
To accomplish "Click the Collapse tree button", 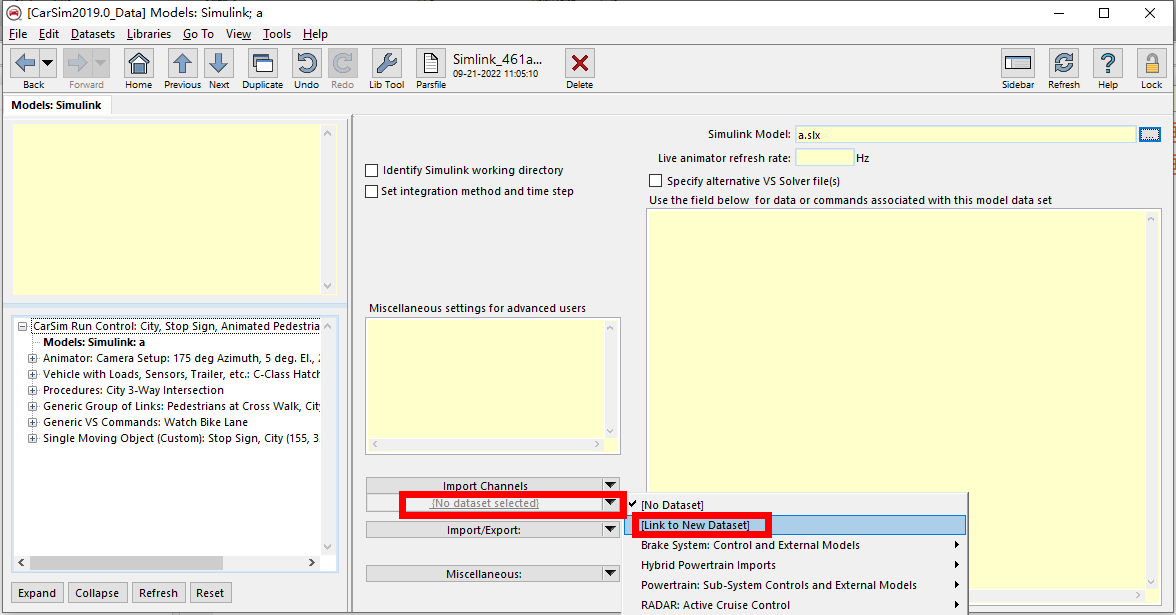I will pos(97,592).
